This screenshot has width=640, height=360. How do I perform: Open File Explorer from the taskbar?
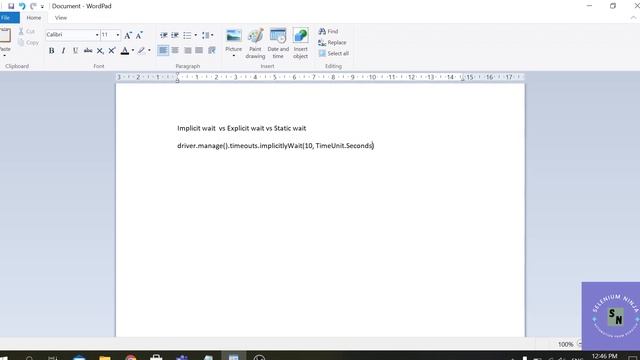pos(105,357)
